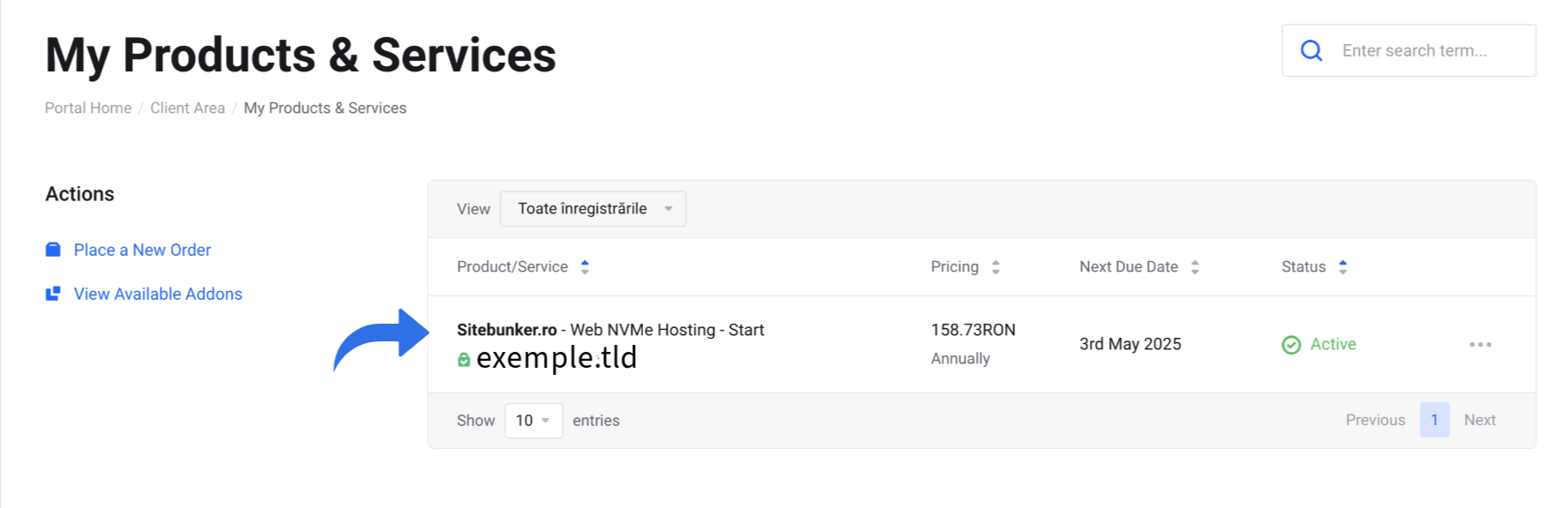Click the Place a New Order cart icon
Viewport: 1568px width, 508px height.
pos(53,250)
